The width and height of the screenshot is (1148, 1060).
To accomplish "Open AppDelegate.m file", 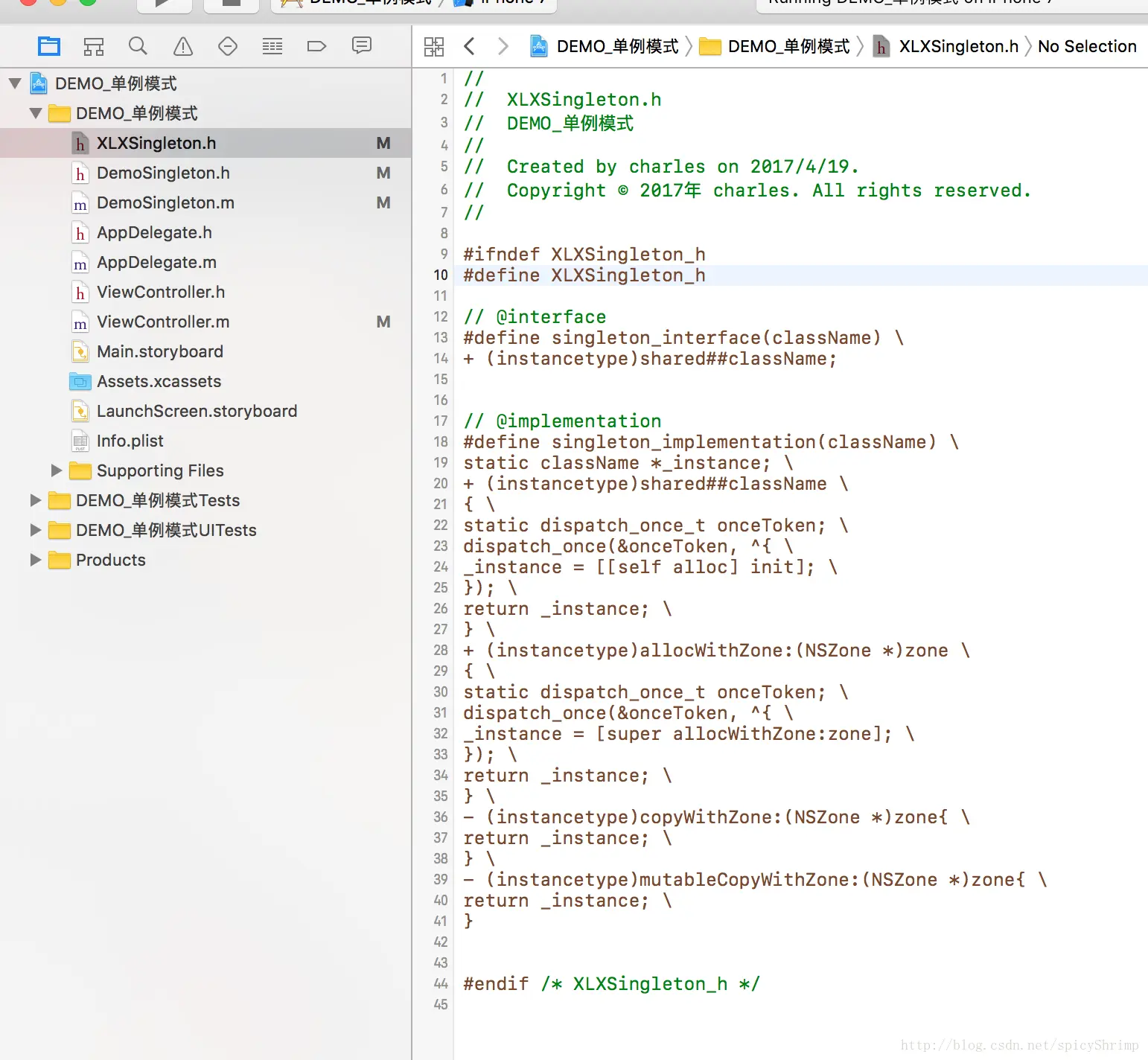I will tap(205, 262).
